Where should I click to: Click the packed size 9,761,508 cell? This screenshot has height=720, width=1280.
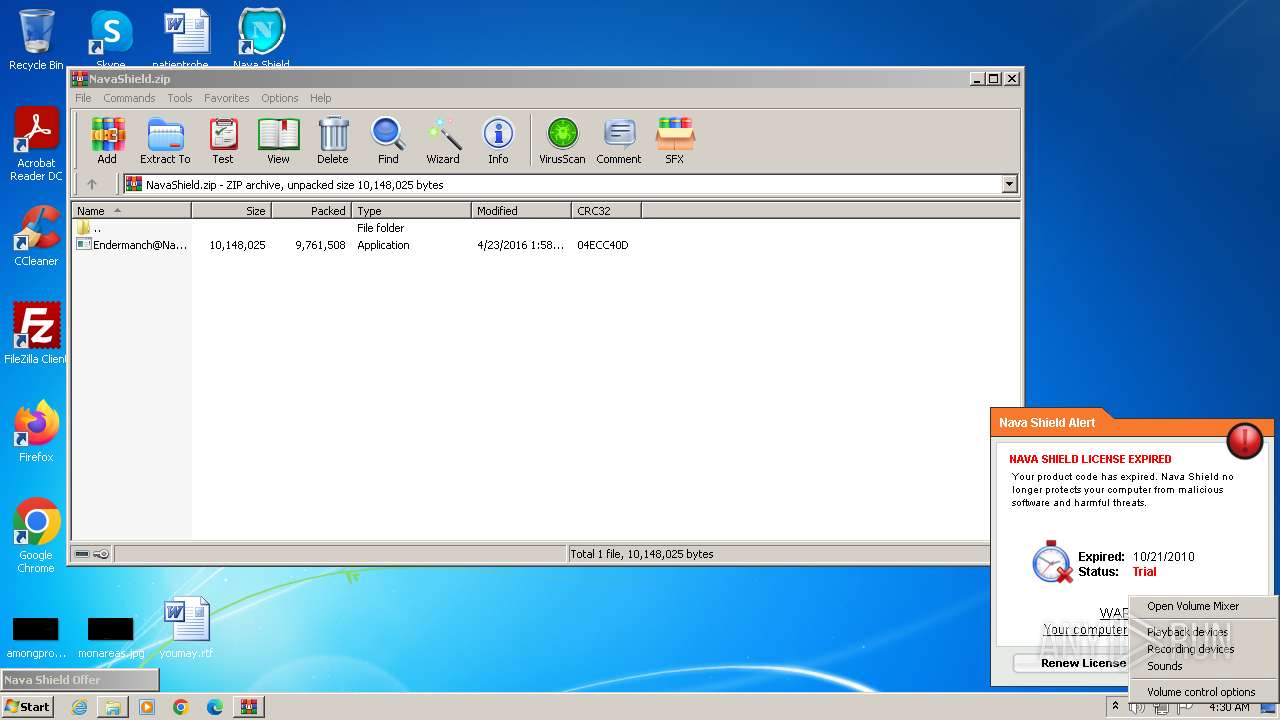[320, 245]
